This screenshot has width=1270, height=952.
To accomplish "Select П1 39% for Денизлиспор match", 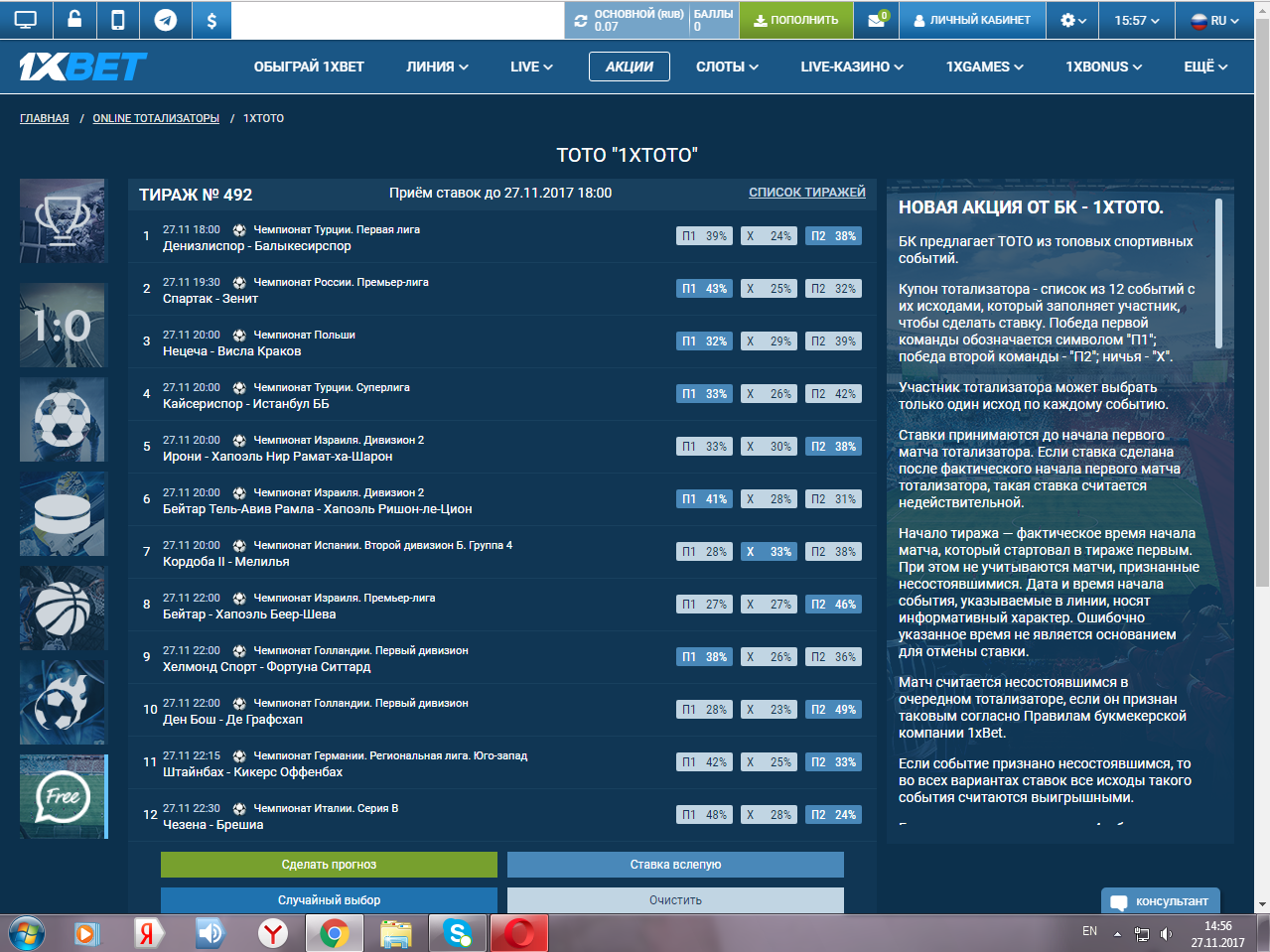I will (705, 236).
